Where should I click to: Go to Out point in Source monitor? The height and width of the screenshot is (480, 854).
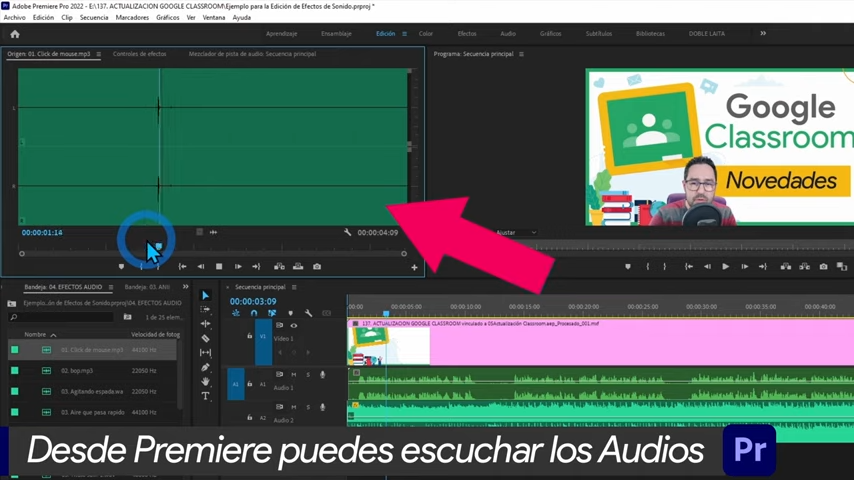256,267
